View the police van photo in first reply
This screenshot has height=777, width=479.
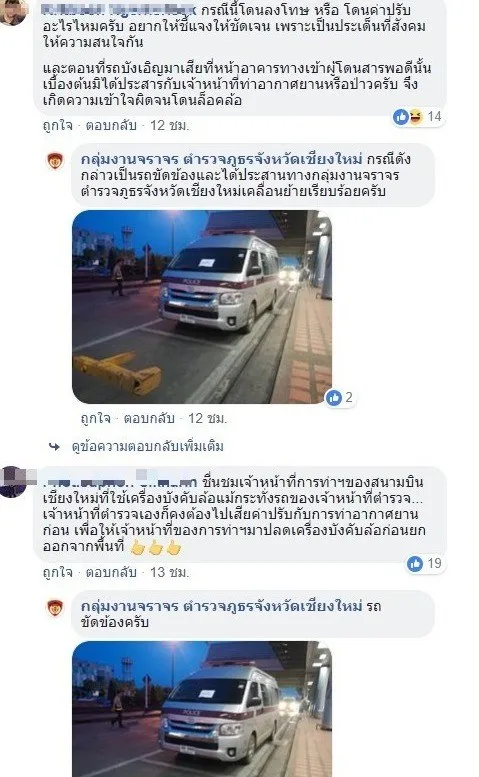pos(202,307)
